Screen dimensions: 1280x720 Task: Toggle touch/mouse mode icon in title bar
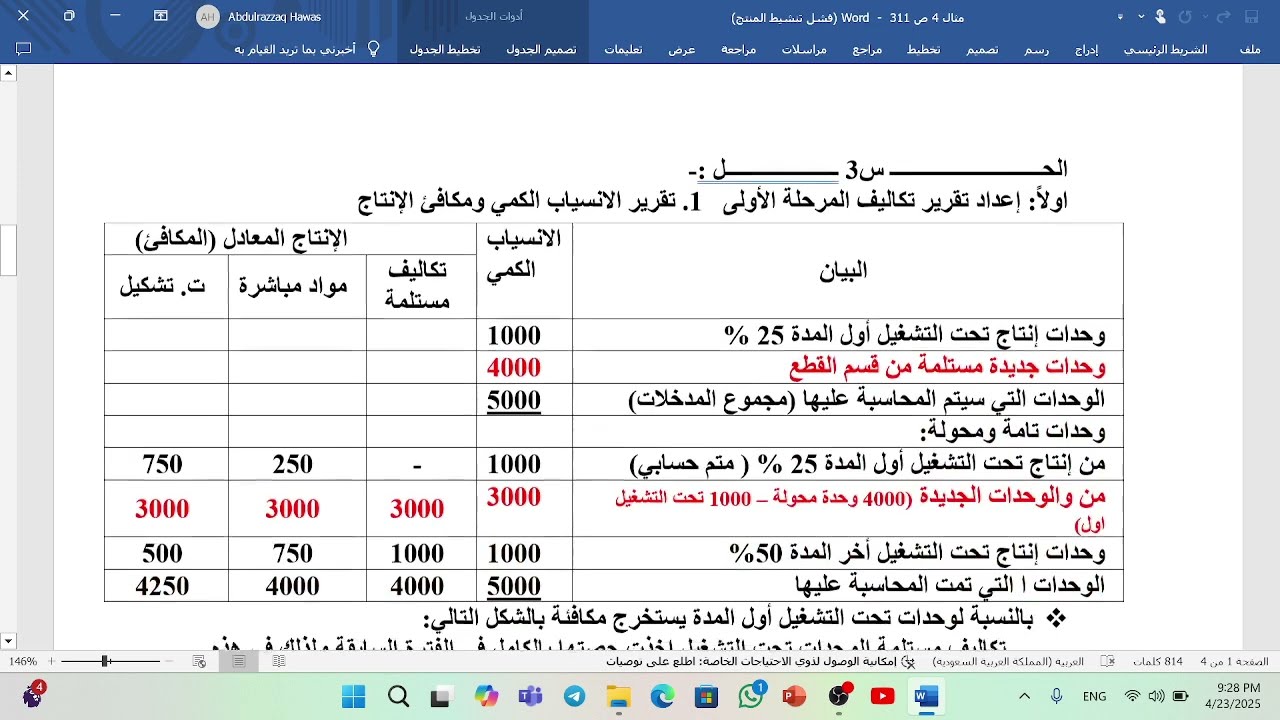1160,17
